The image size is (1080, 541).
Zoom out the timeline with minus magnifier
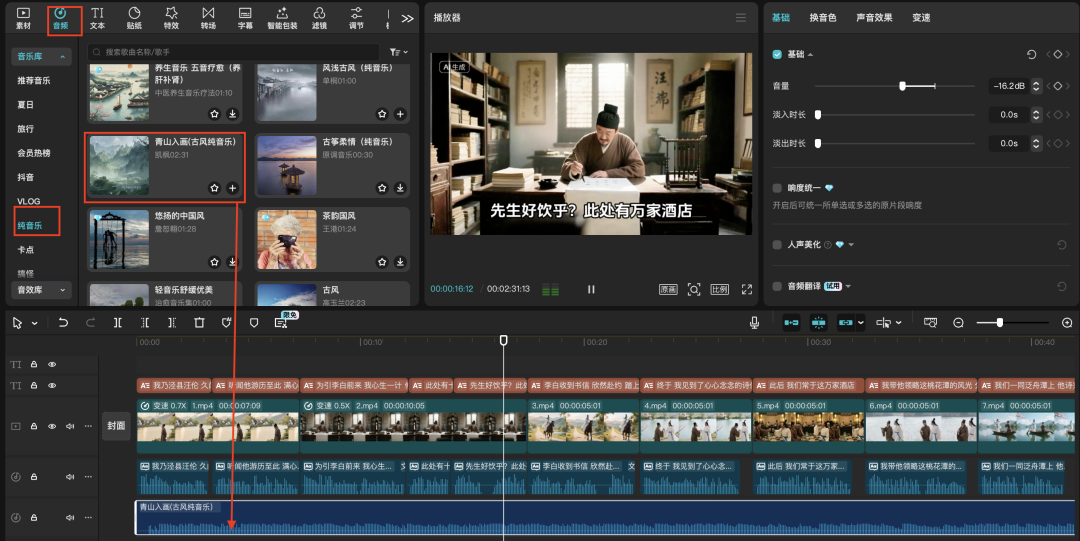pyautogui.click(x=958, y=323)
